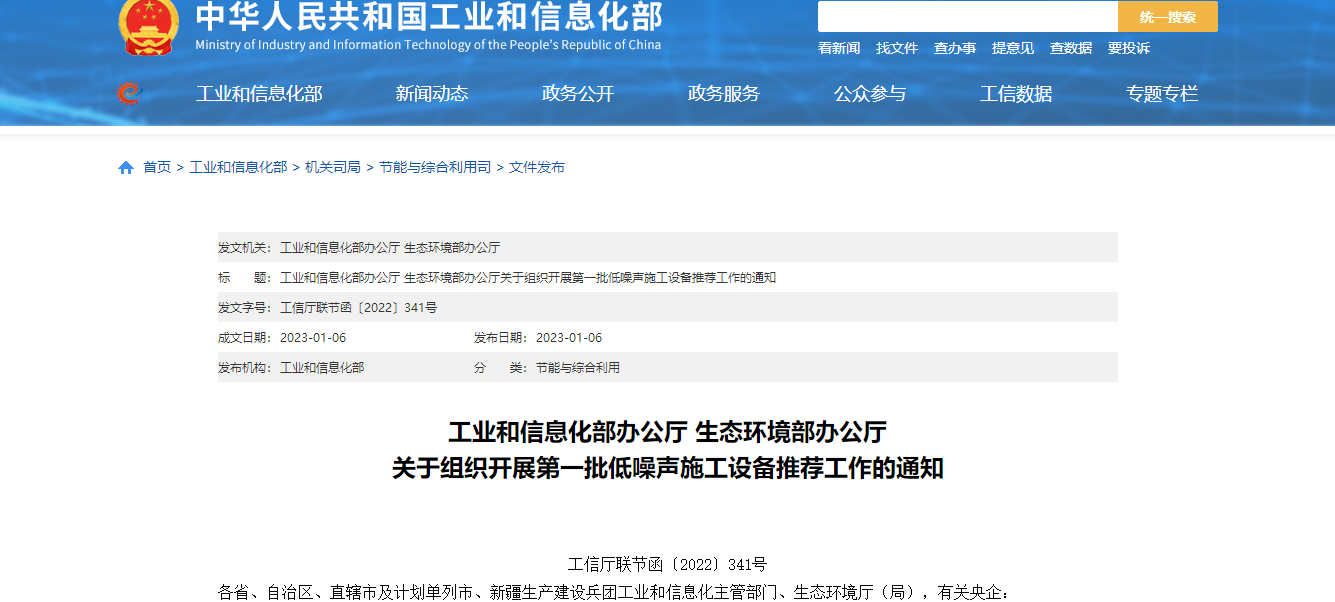The height and width of the screenshot is (602, 1335).
Task: Click the 成文日期 value 2023-01-06
Action: (x=313, y=338)
